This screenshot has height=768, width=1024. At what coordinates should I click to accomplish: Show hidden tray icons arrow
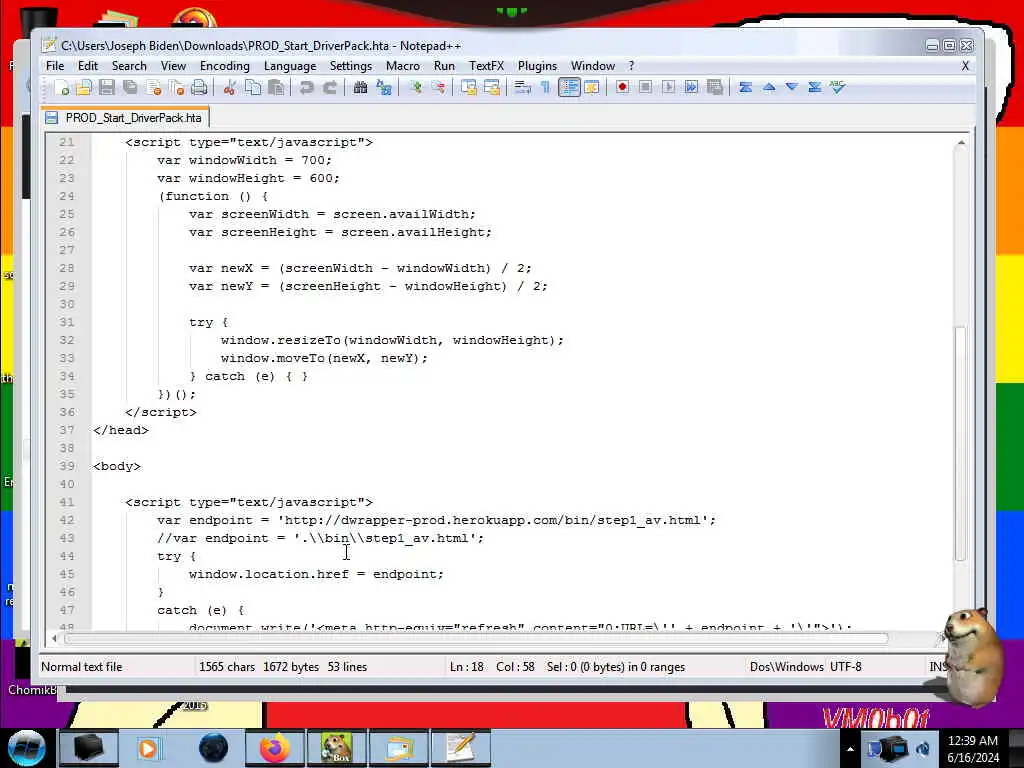(x=850, y=749)
